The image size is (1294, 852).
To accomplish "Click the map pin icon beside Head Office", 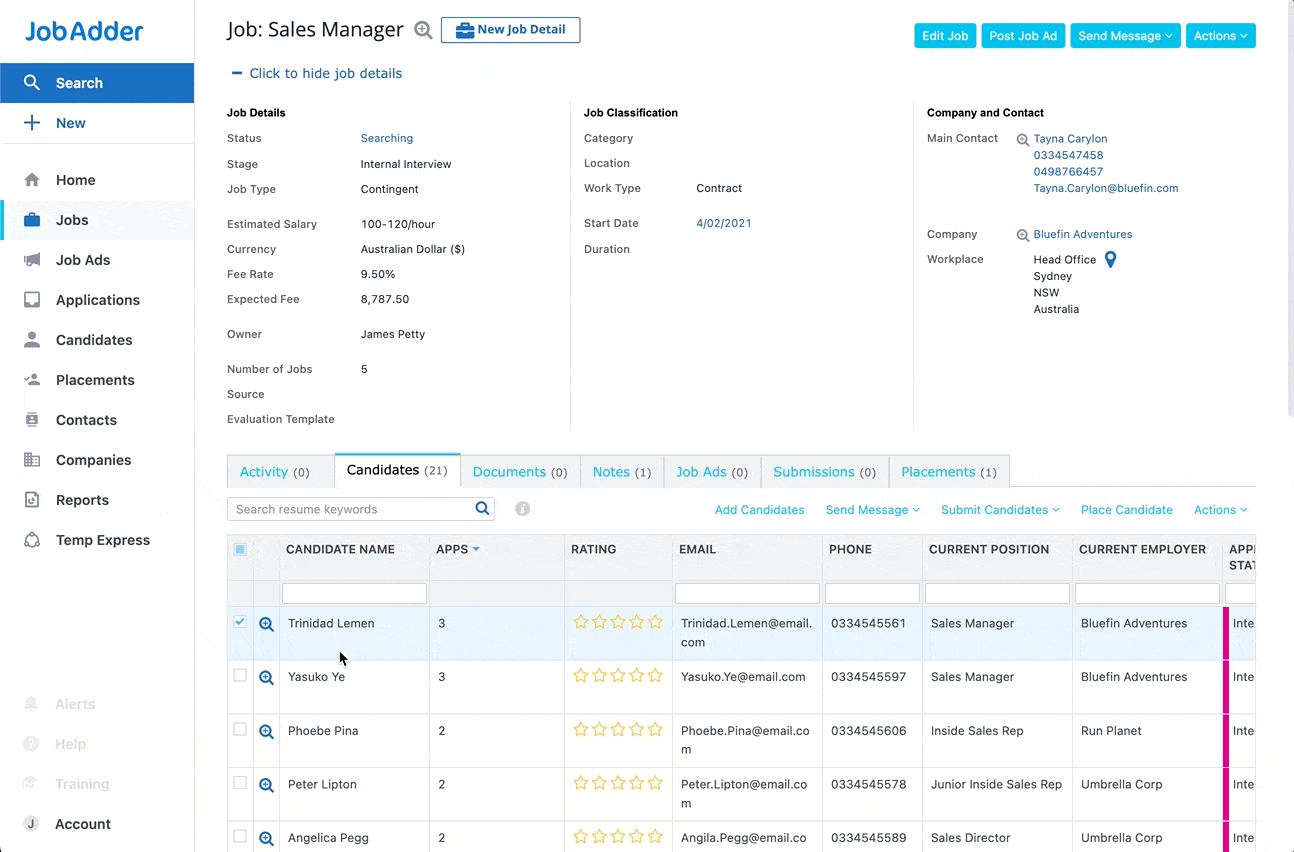I will coord(1110,260).
